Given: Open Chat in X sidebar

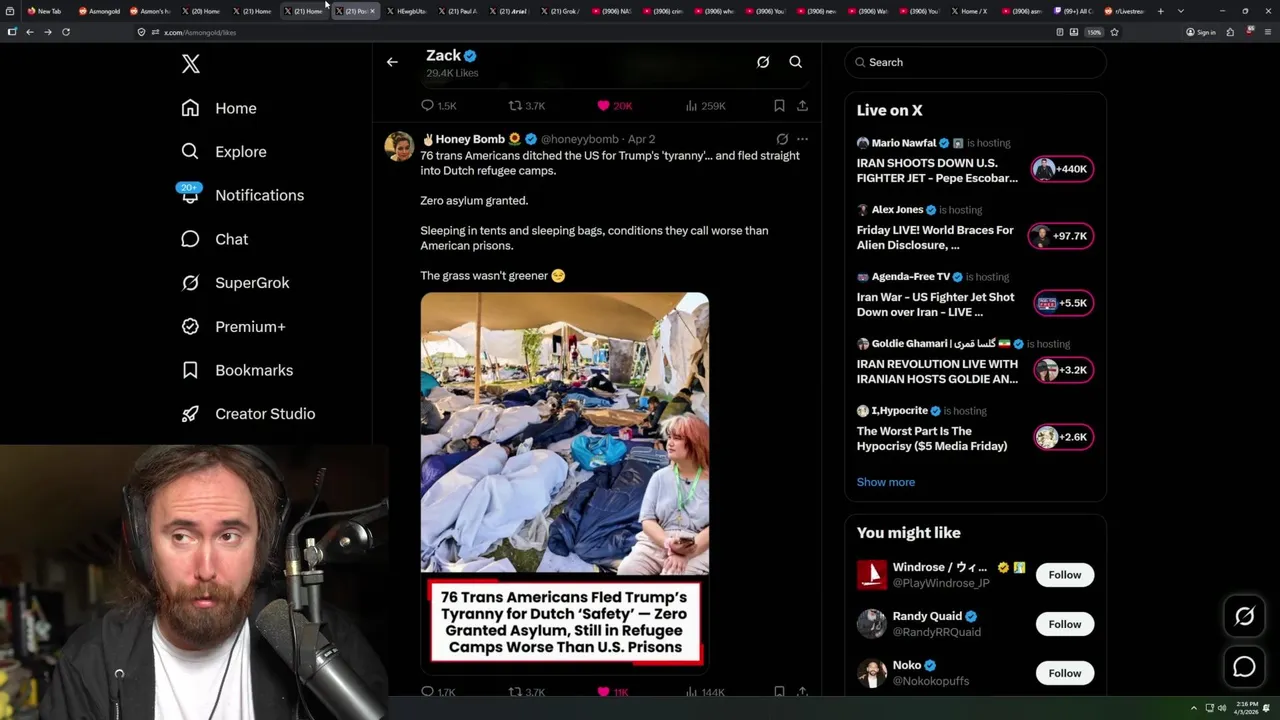Looking at the screenshot, I should click(214, 239).
